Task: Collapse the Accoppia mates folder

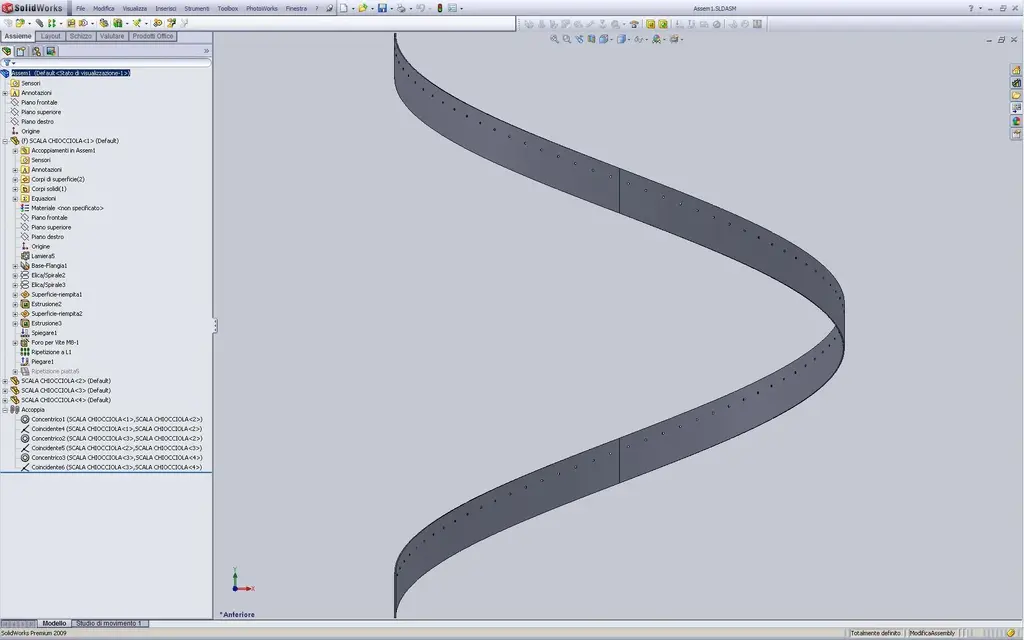Action: [5, 409]
